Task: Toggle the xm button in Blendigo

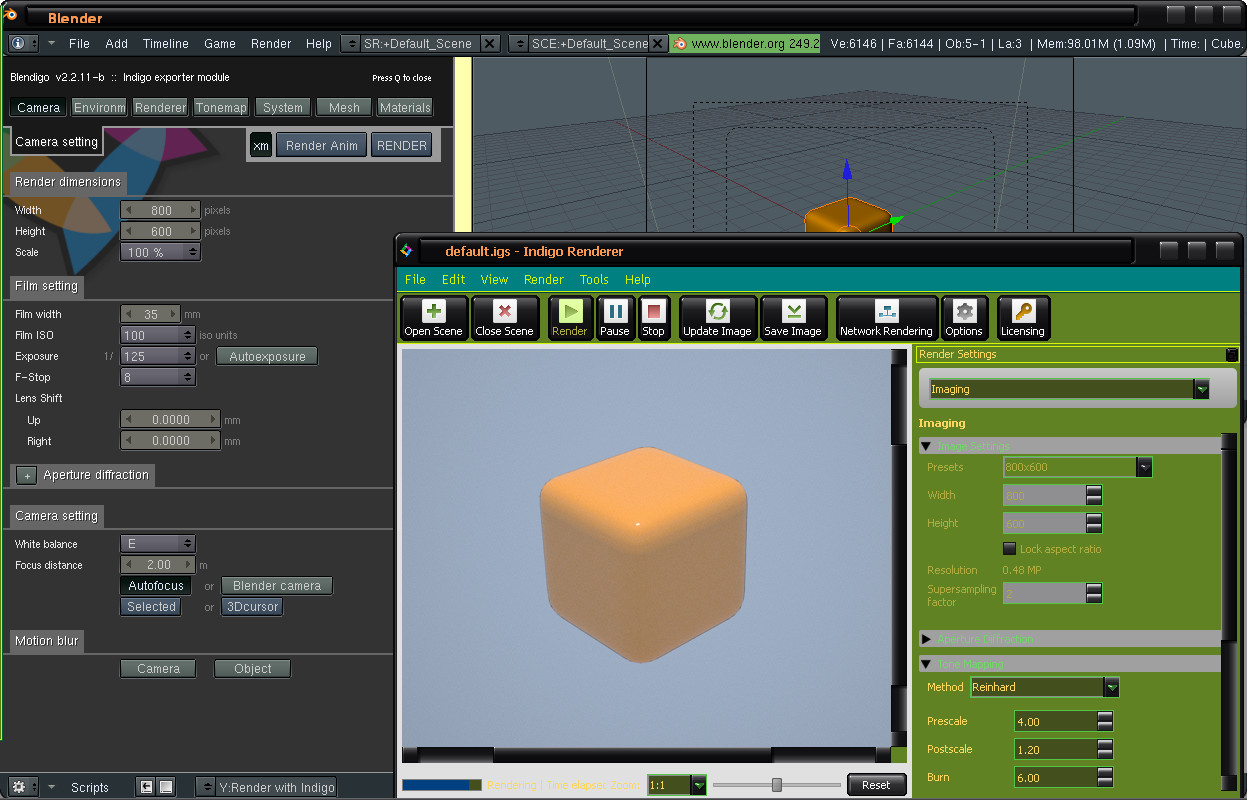Action: click(x=260, y=145)
